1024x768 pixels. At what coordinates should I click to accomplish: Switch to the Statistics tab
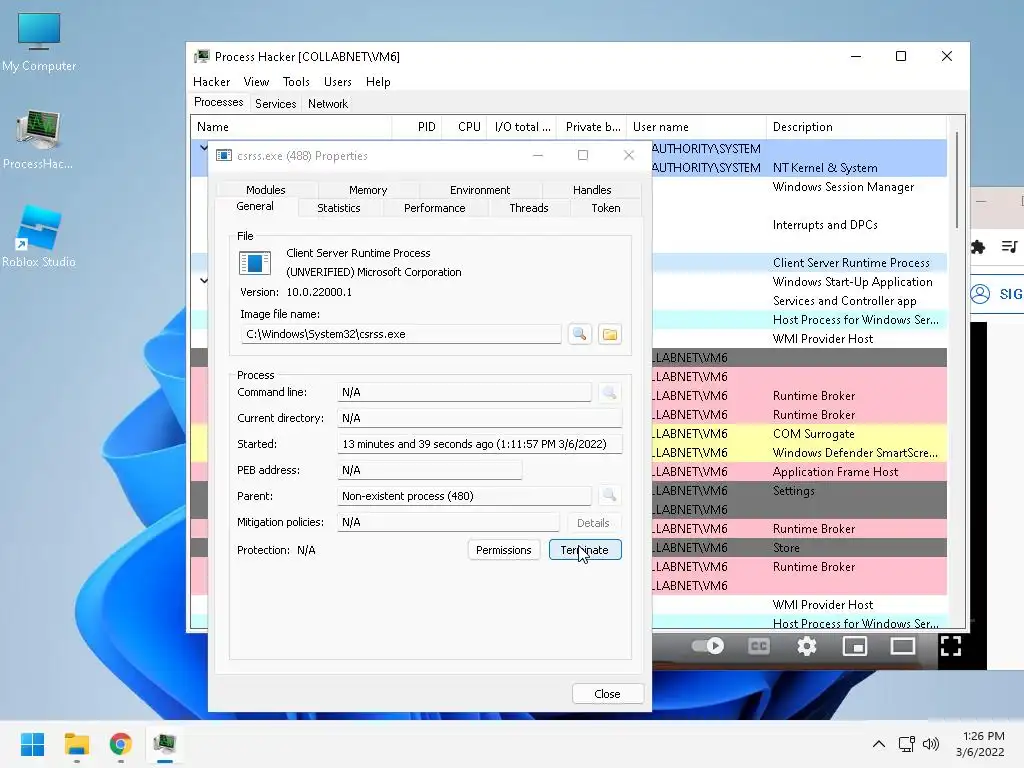tap(339, 208)
